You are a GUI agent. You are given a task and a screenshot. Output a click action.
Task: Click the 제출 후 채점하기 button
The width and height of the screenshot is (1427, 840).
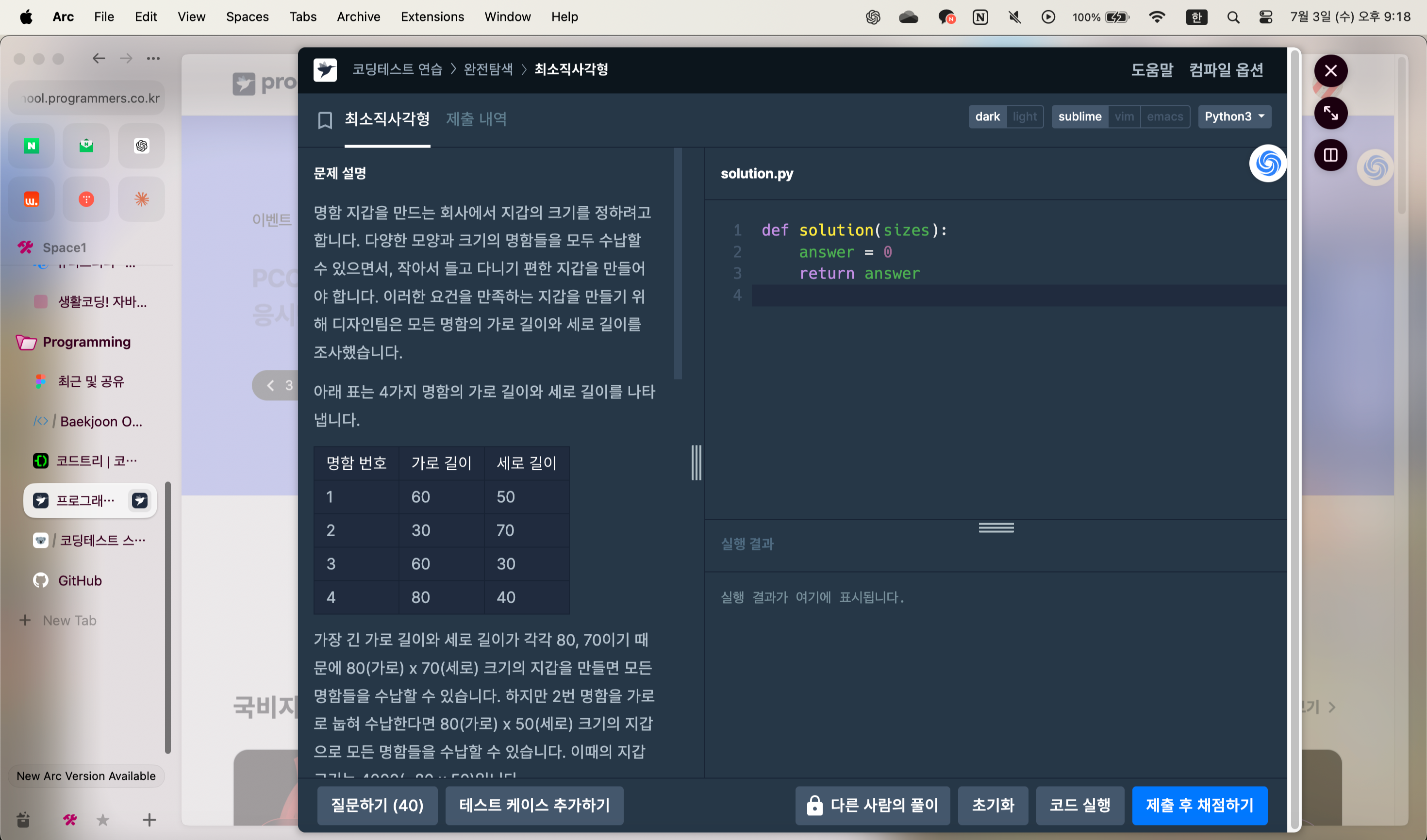click(1199, 805)
